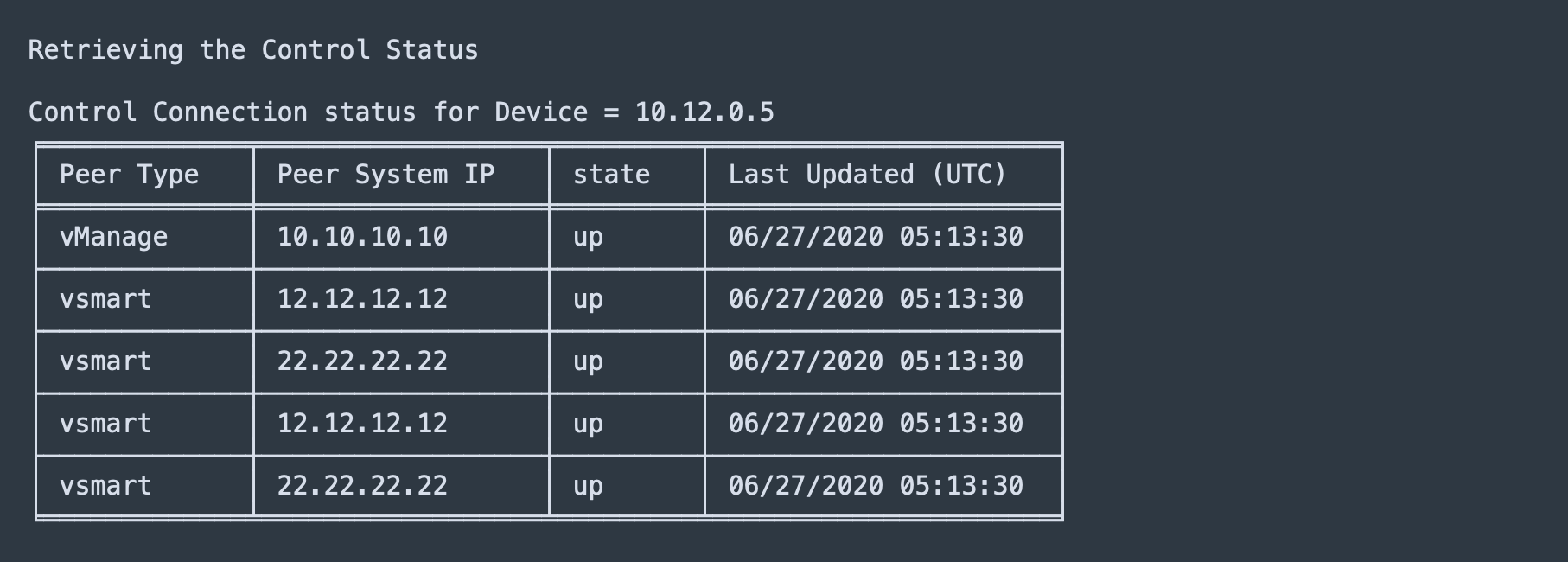Viewport: 1568px width, 562px height.
Task: Click the Last Updated (UTC) header
Action: point(867,175)
